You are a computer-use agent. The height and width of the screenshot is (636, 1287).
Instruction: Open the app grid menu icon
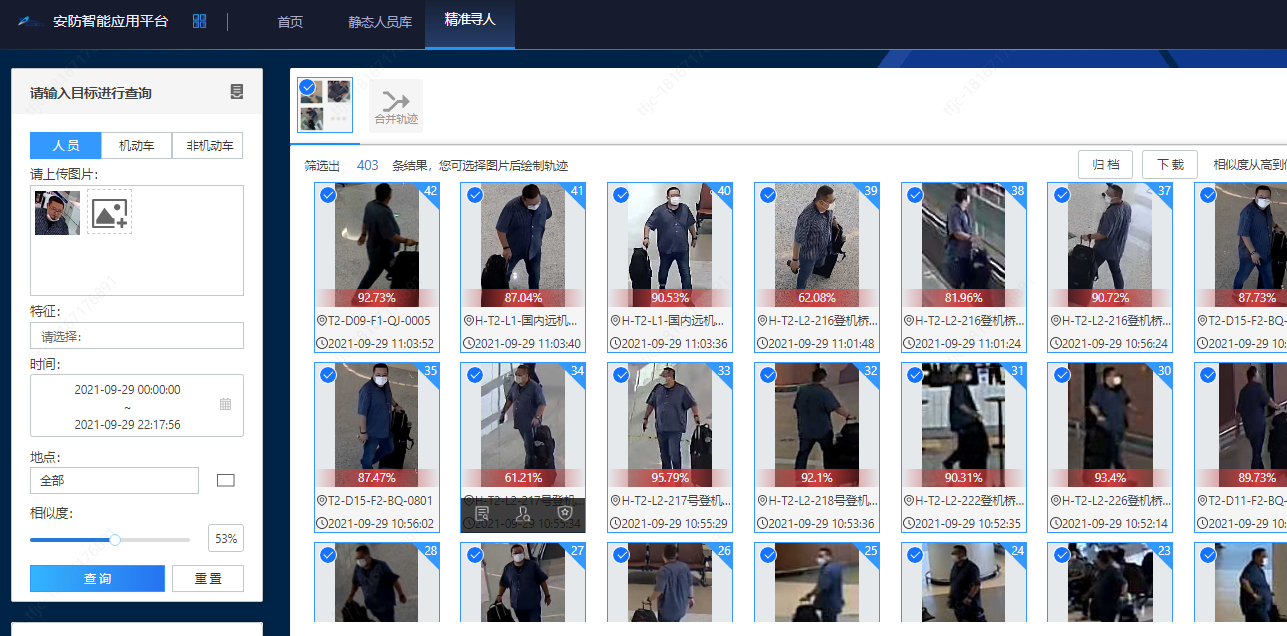[199, 21]
